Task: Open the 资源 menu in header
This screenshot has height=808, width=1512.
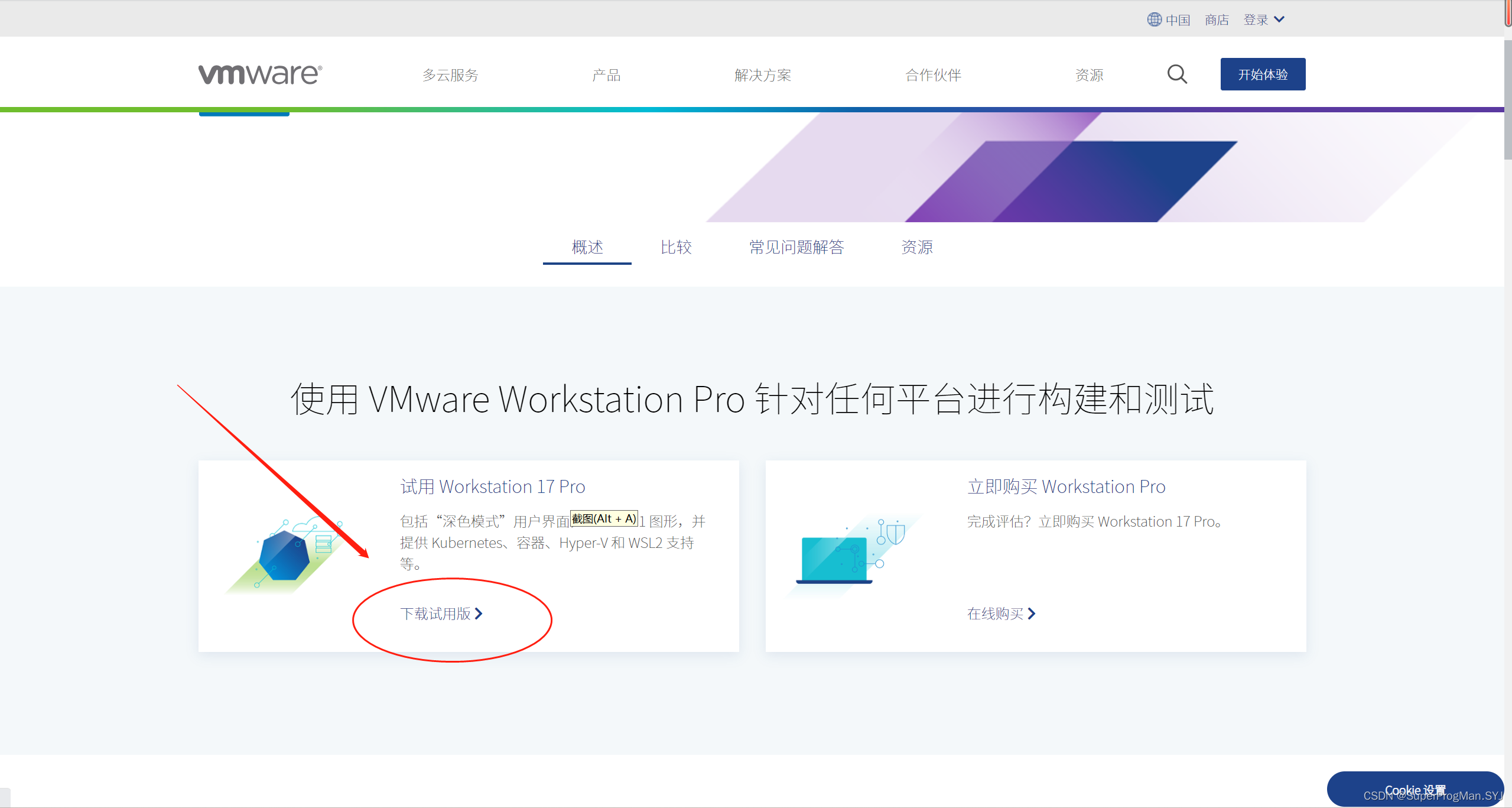Action: point(1090,75)
